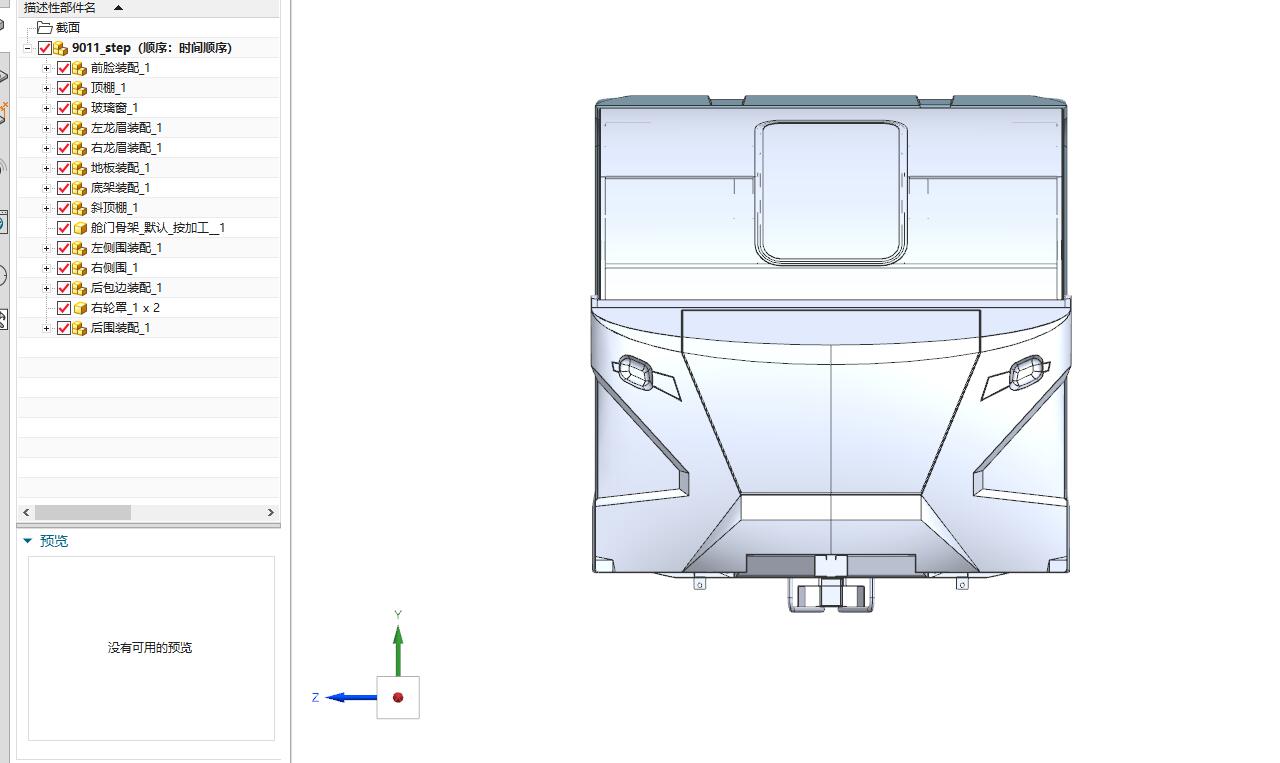Image resolution: width=1280 pixels, height=763 pixels.
Task: Select the left headlamp on the model
Action: pos(634,372)
